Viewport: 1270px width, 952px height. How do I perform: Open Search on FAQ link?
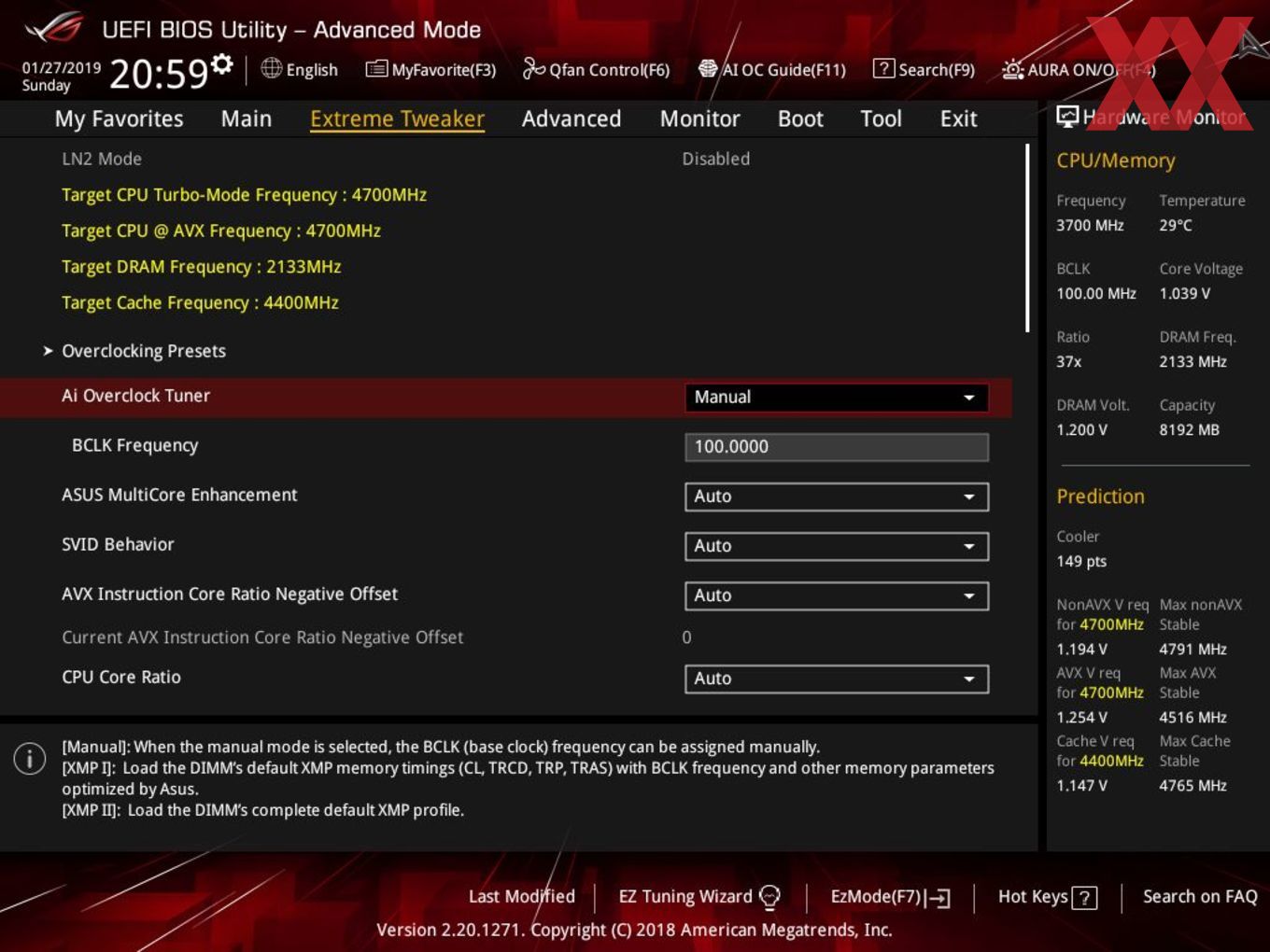pyautogui.click(x=1200, y=897)
